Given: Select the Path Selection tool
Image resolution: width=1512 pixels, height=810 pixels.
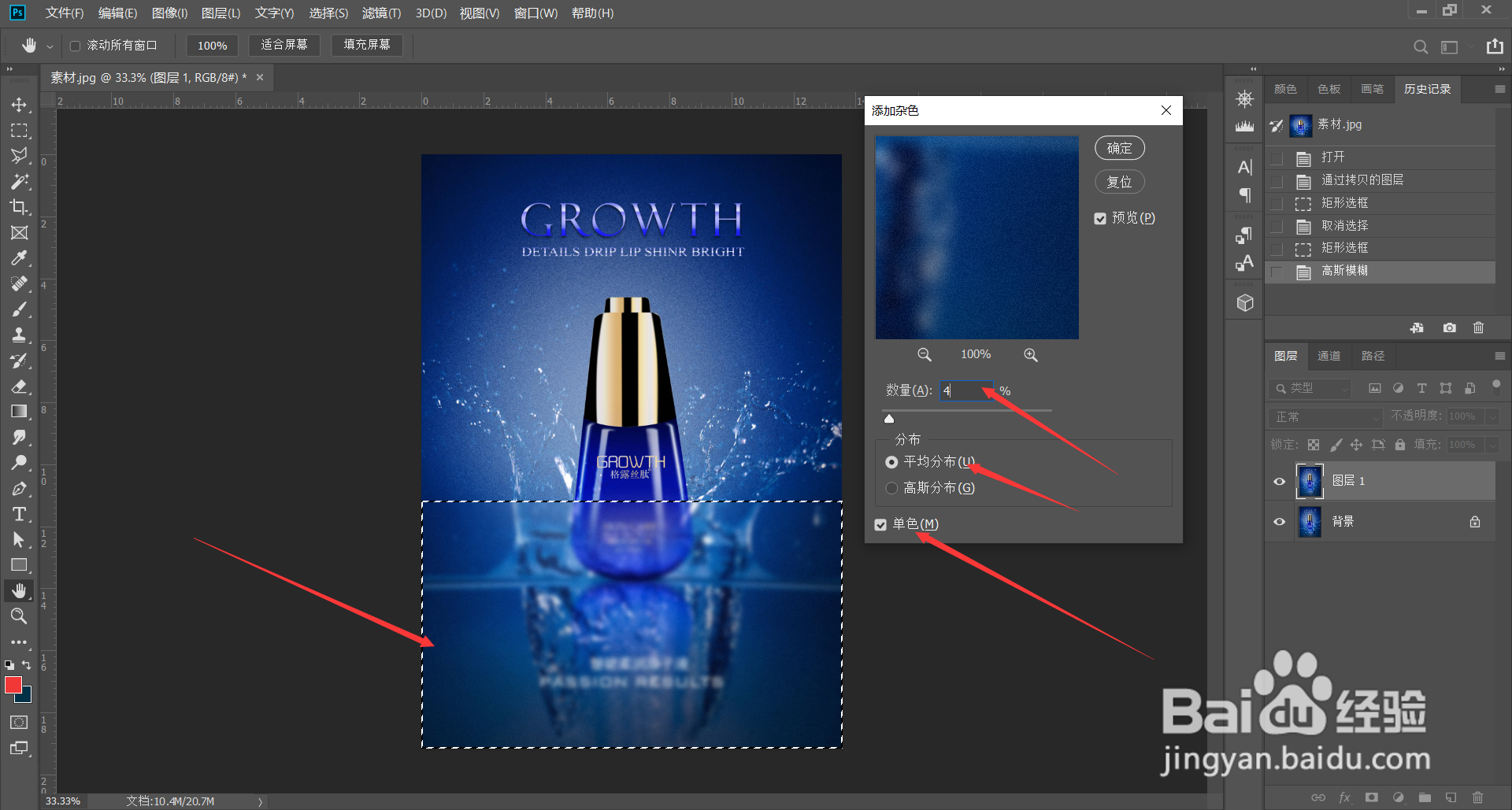Looking at the screenshot, I should 19,540.
